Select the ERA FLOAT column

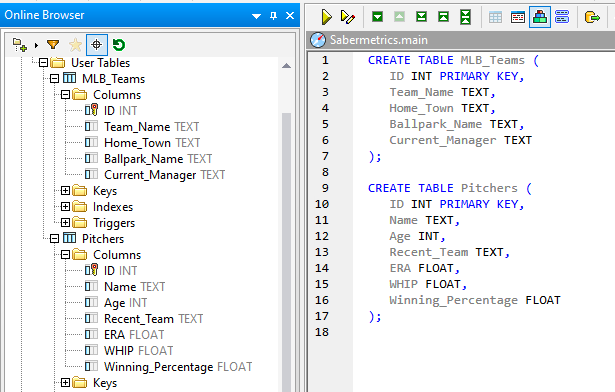click(134, 335)
